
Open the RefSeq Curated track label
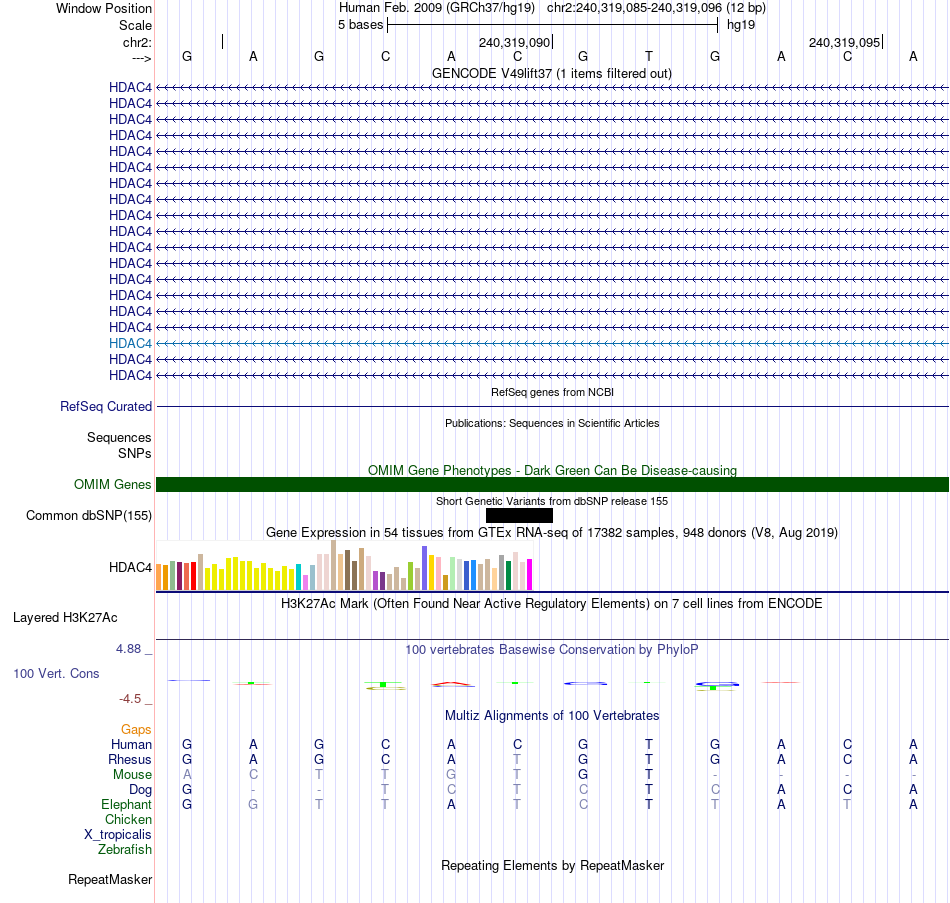point(106,406)
